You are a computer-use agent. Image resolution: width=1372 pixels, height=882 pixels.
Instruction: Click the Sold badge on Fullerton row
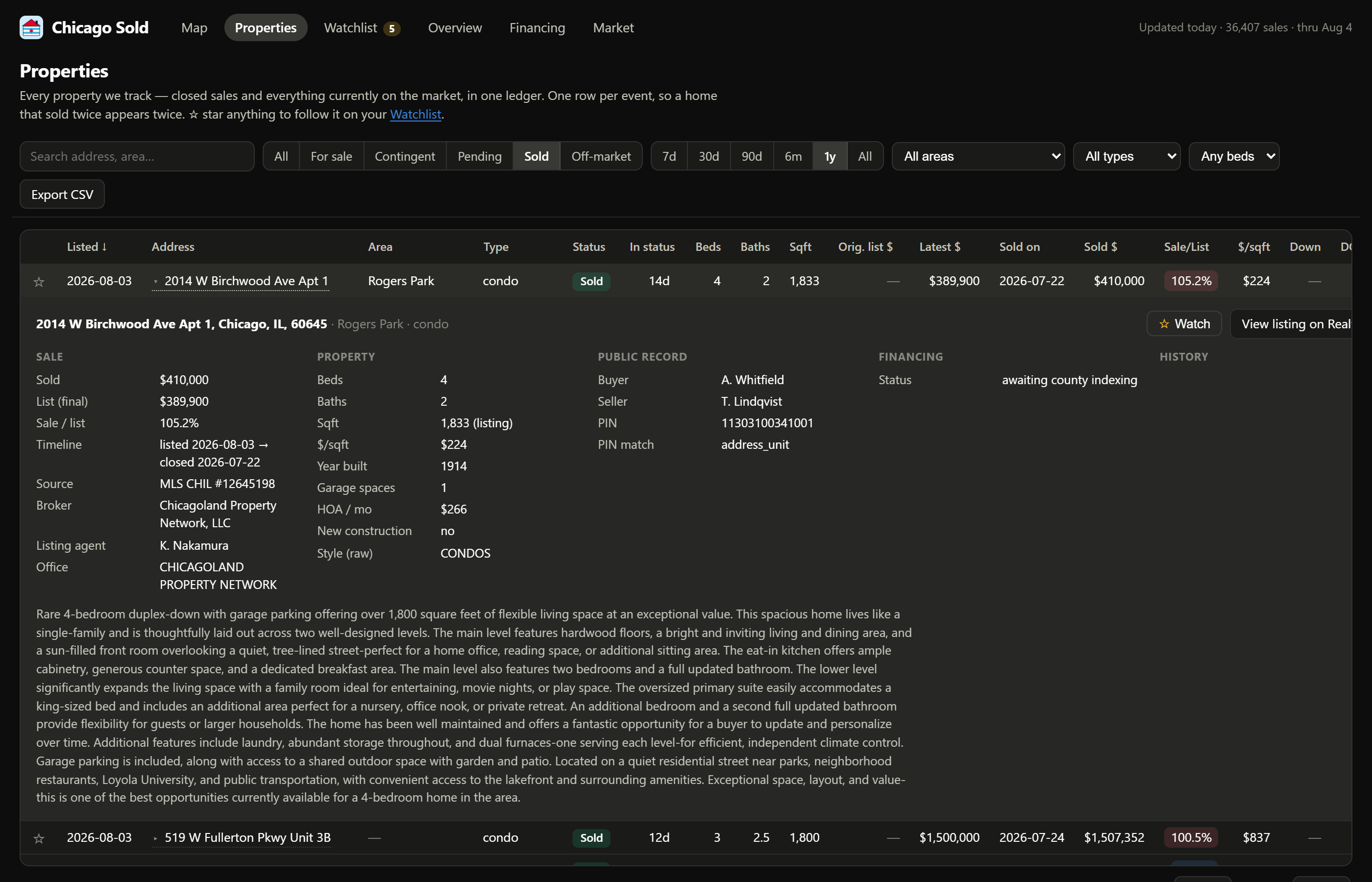pyautogui.click(x=591, y=838)
